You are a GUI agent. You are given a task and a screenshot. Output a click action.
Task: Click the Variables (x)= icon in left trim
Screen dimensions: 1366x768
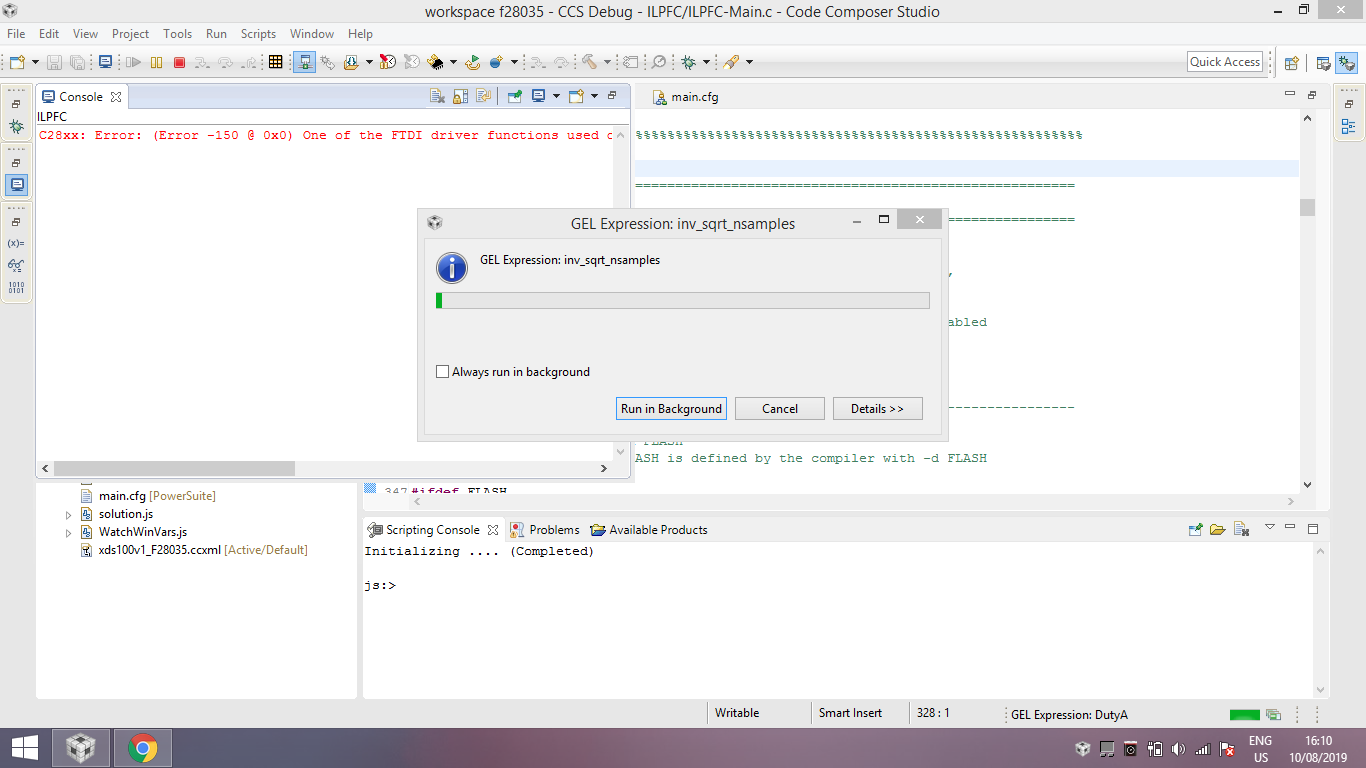click(x=16, y=244)
